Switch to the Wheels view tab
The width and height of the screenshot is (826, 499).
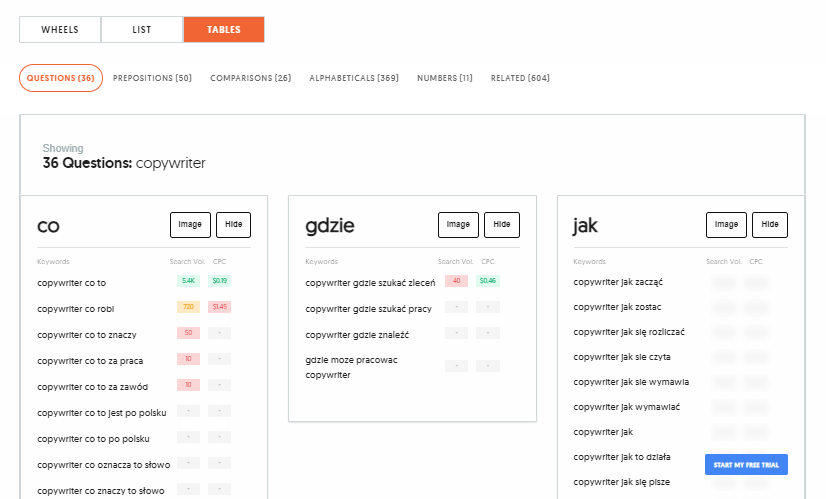point(60,30)
